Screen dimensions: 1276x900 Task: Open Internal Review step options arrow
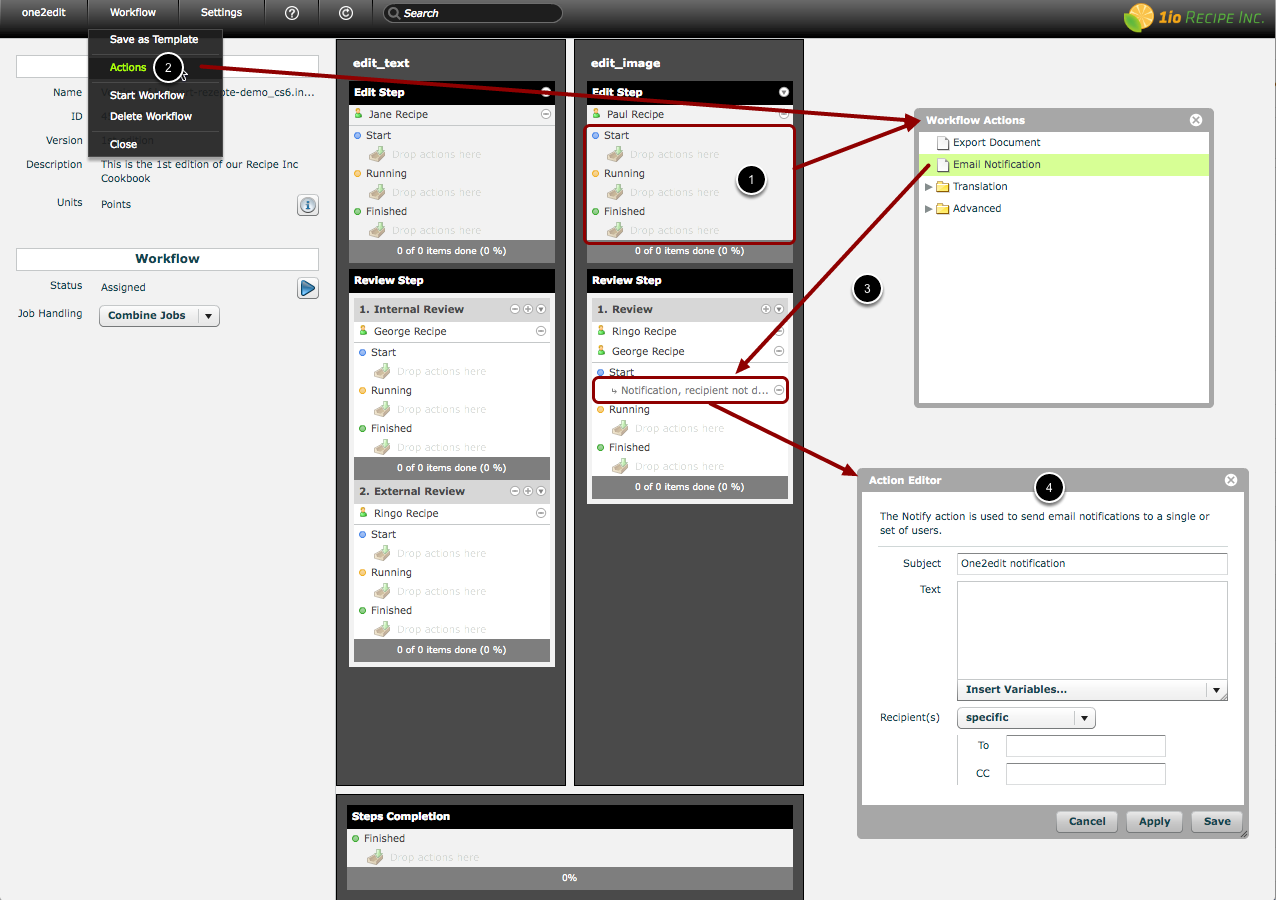541,310
